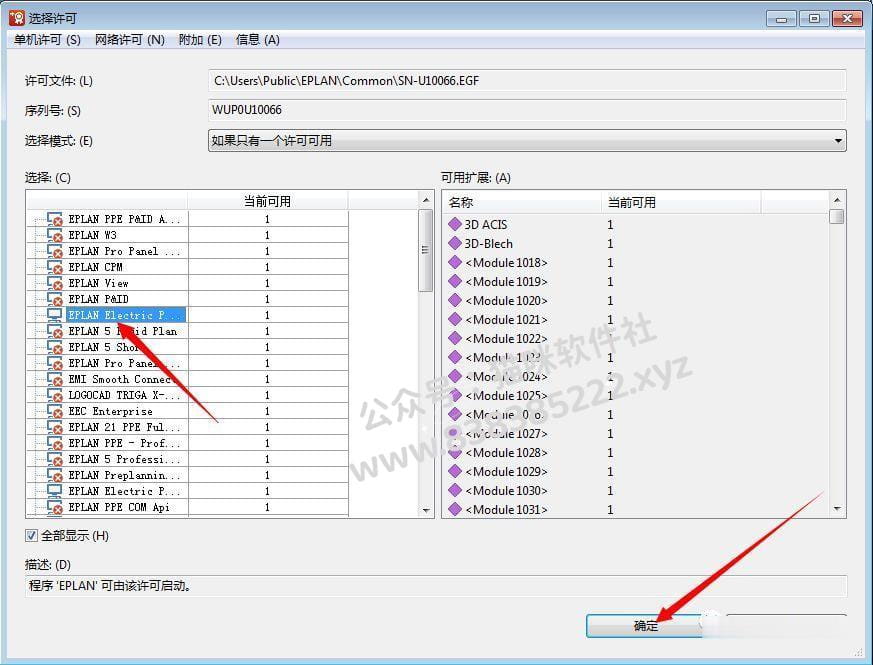Click the EPLAN 21 PPE Ful... icon
Viewport: 873px width, 665px height.
click(x=55, y=427)
